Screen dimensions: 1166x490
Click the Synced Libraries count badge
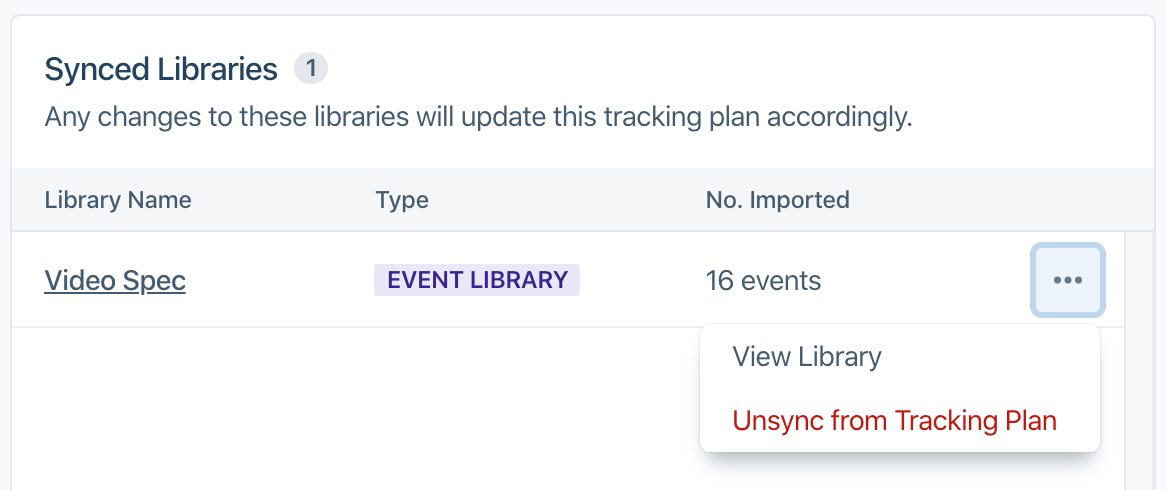coord(311,69)
